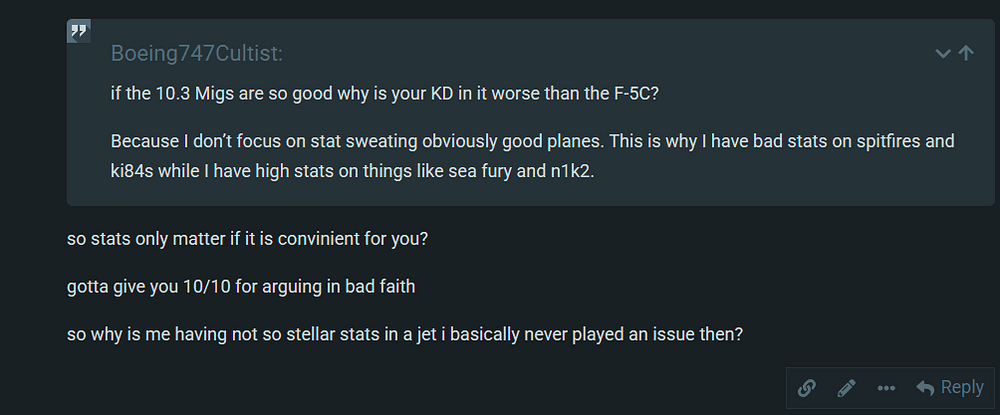Click the quotation mark icon on quote block
The height and width of the screenshot is (415, 1000).
78,31
